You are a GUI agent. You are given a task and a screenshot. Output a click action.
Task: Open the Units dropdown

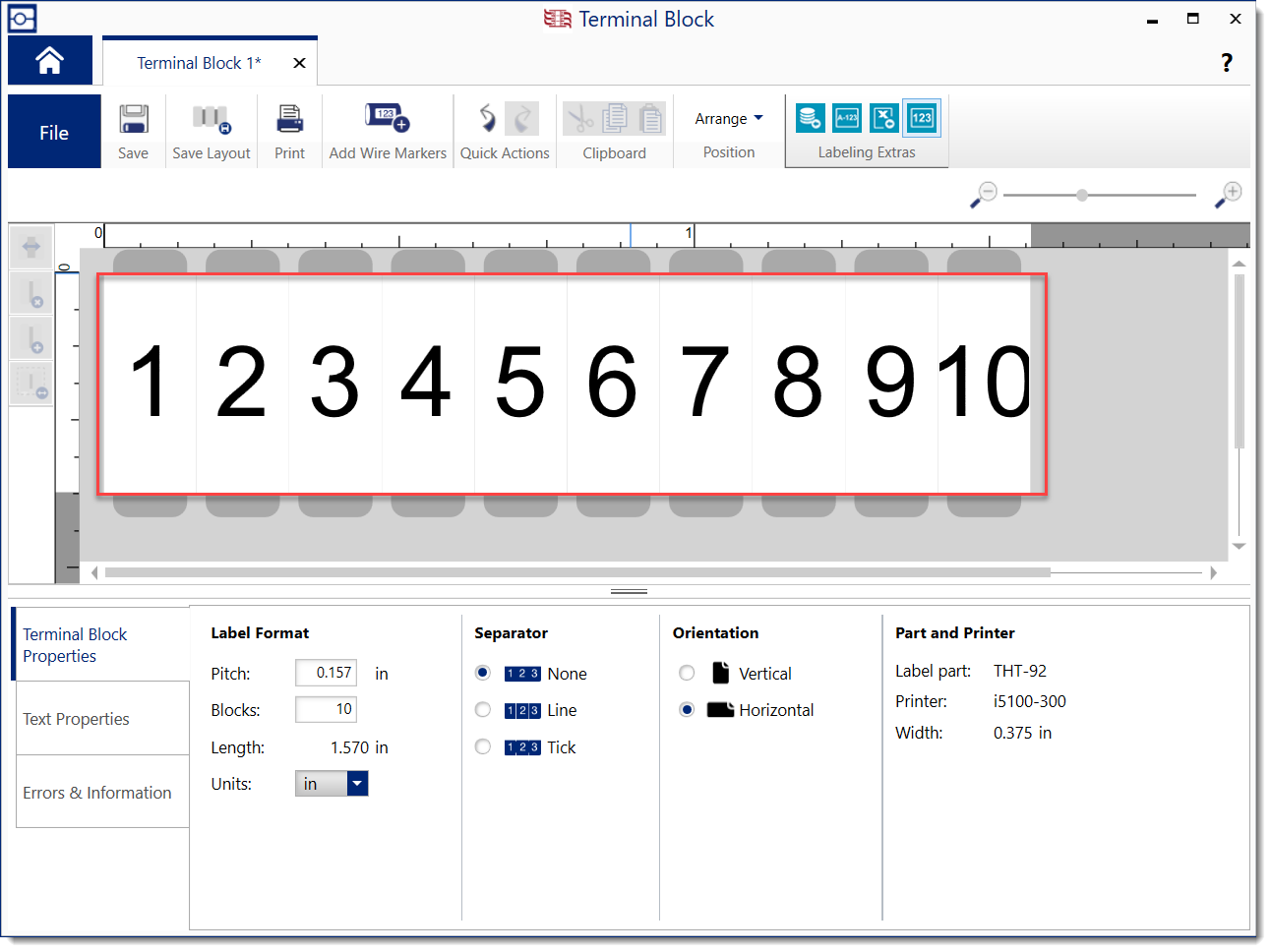(x=357, y=784)
